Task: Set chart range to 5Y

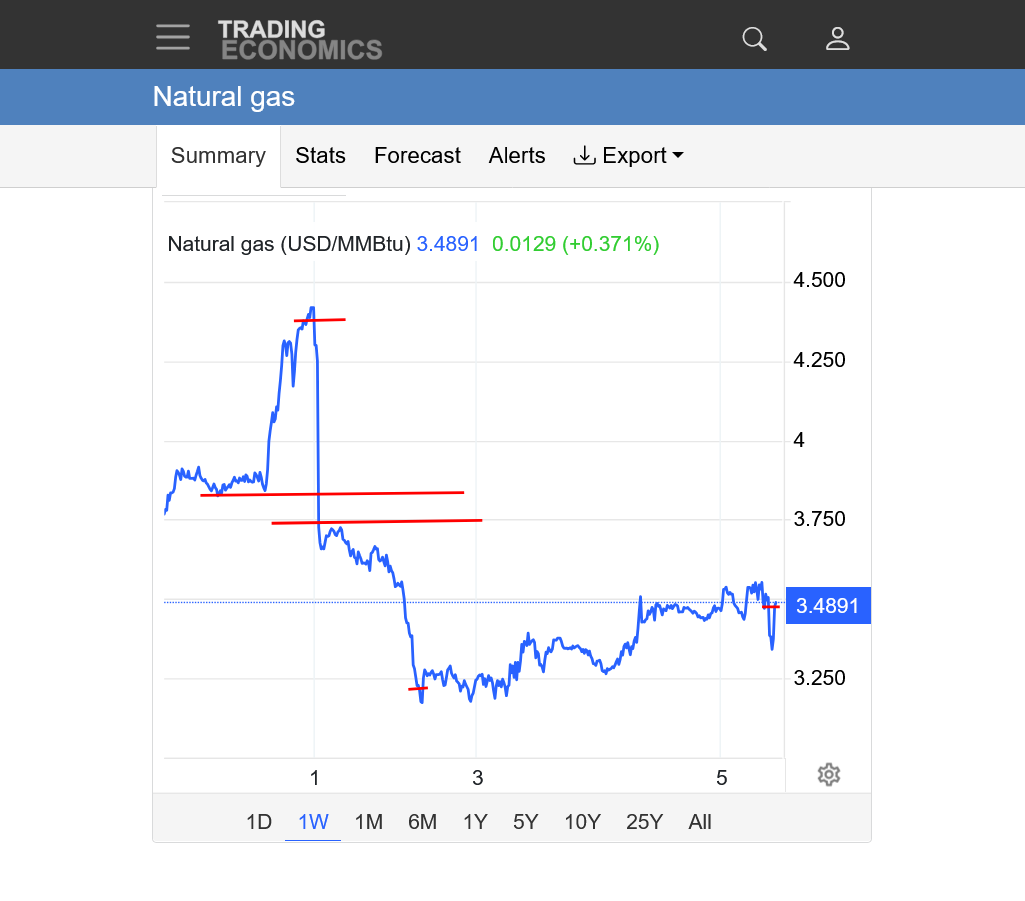Action: click(x=526, y=822)
